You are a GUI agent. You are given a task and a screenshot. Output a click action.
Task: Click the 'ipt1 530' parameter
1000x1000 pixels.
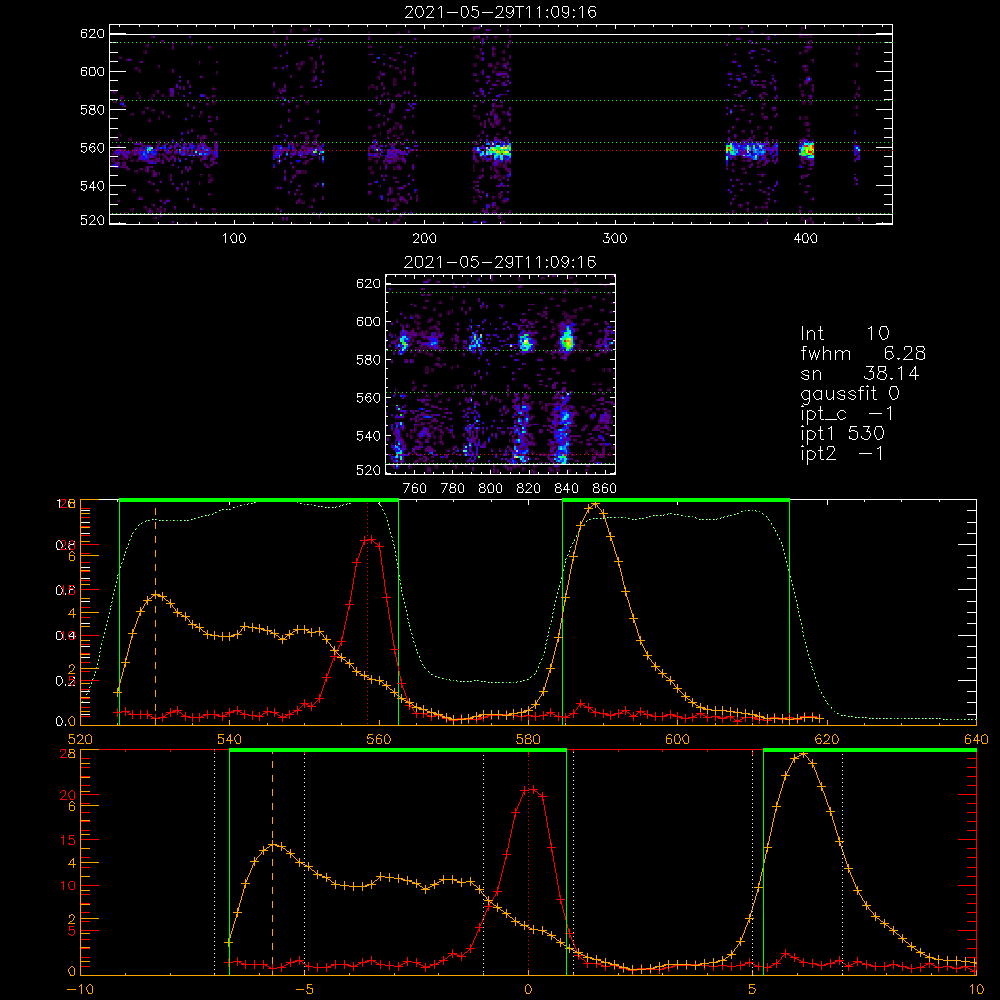(x=842, y=434)
